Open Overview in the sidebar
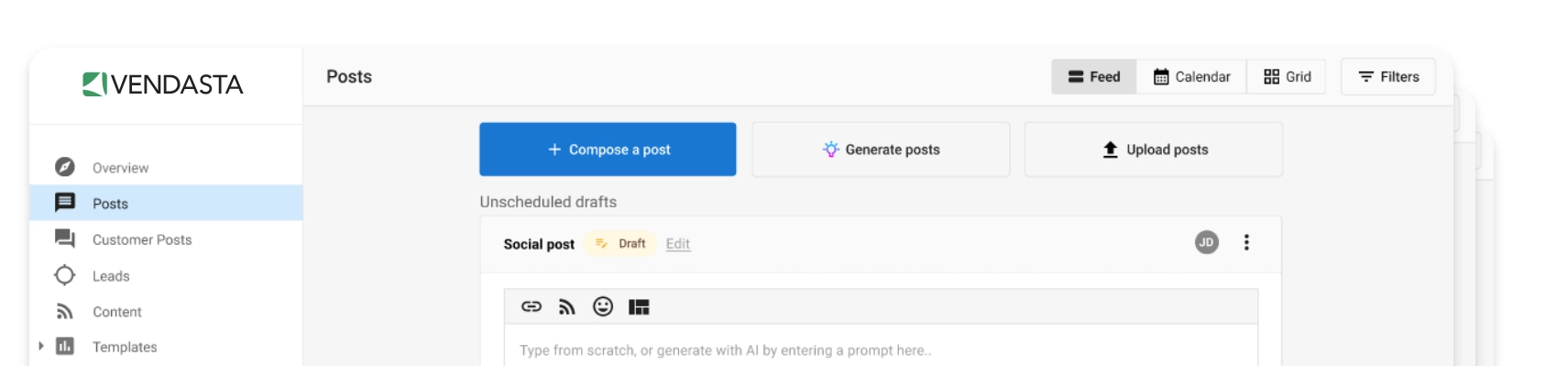This screenshot has width=1568, height=367. click(x=120, y=168)
